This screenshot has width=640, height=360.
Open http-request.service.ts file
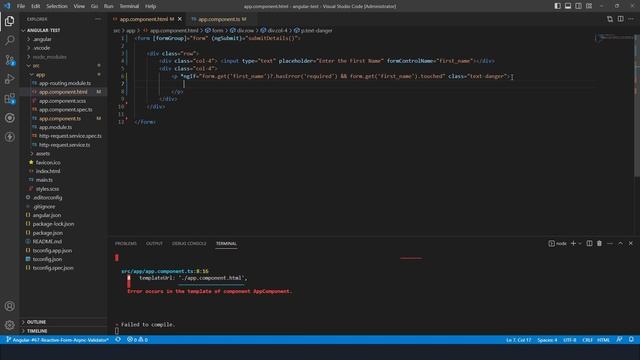click(x=63, y=144)
